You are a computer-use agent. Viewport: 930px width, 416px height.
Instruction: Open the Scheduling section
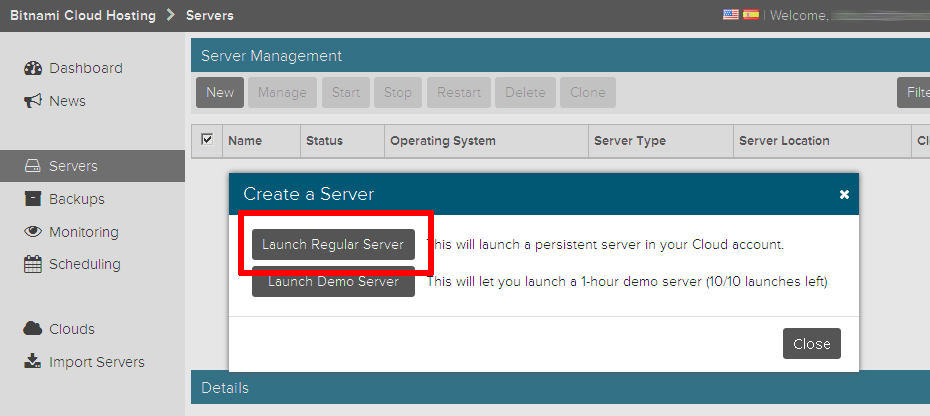(x=85, y=264)
